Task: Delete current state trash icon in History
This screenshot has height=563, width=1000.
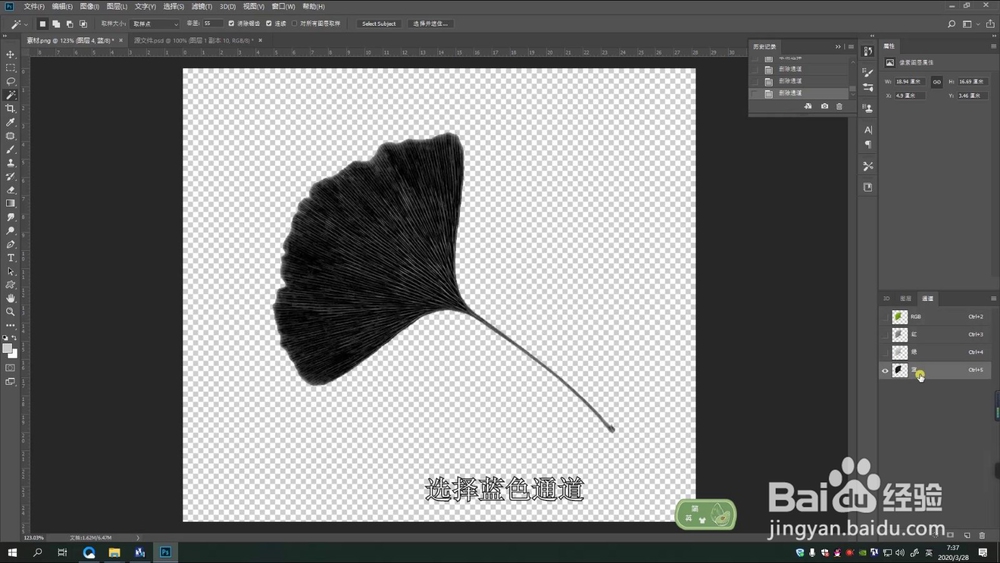Action: (839, 106)
